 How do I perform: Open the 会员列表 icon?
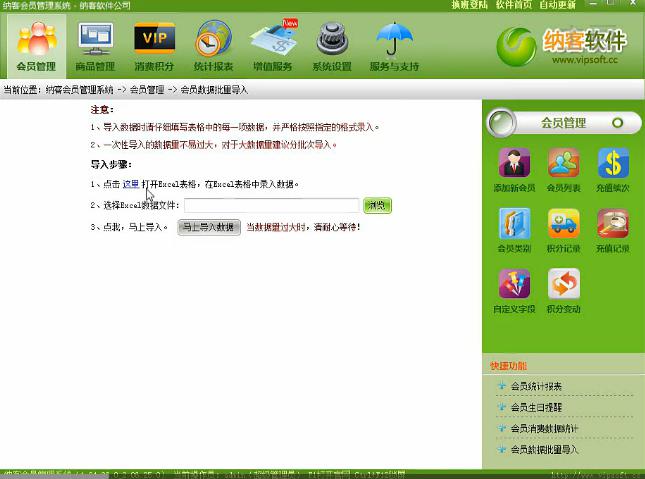click(563, 165)
